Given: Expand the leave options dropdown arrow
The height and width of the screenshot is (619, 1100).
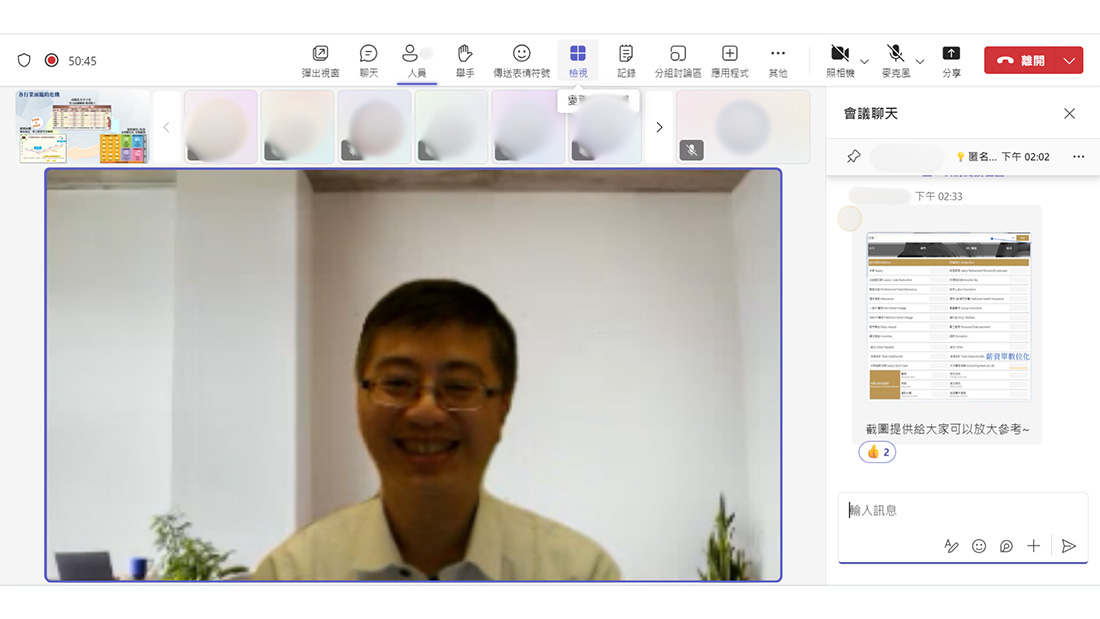Looking at the screenshot, I should point(1070,60).
